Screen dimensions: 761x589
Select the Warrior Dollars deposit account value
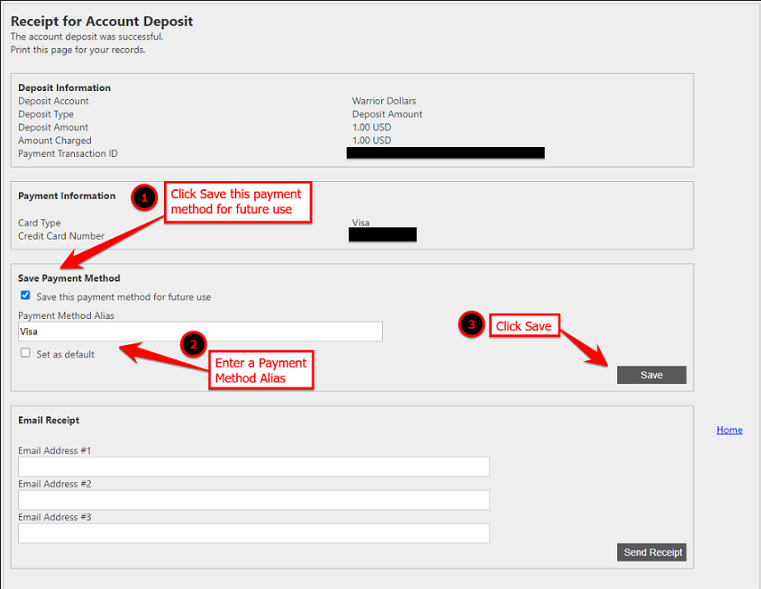(x=384, y=101)
